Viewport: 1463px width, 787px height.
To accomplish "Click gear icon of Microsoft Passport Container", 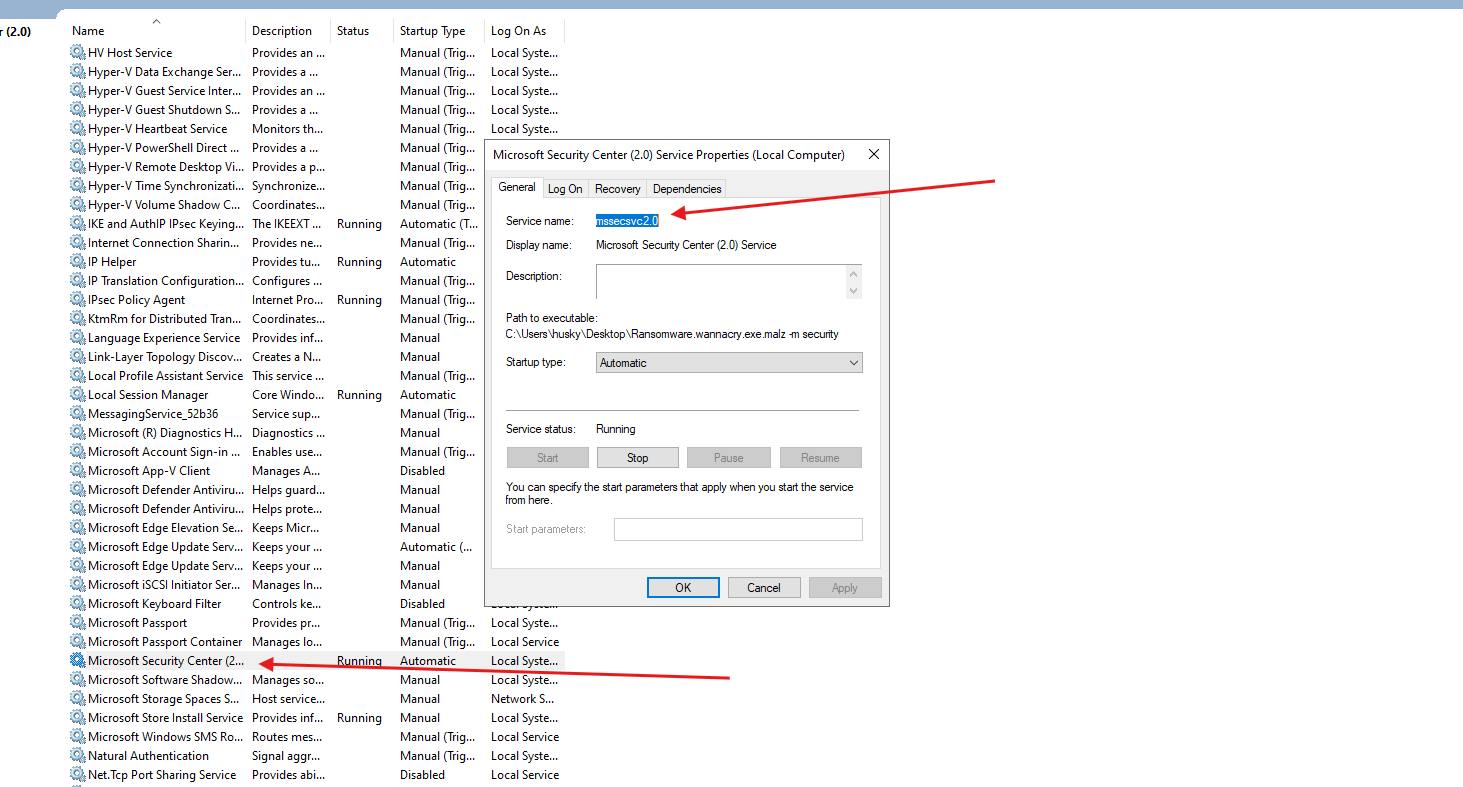I will [x=77, y=642].
